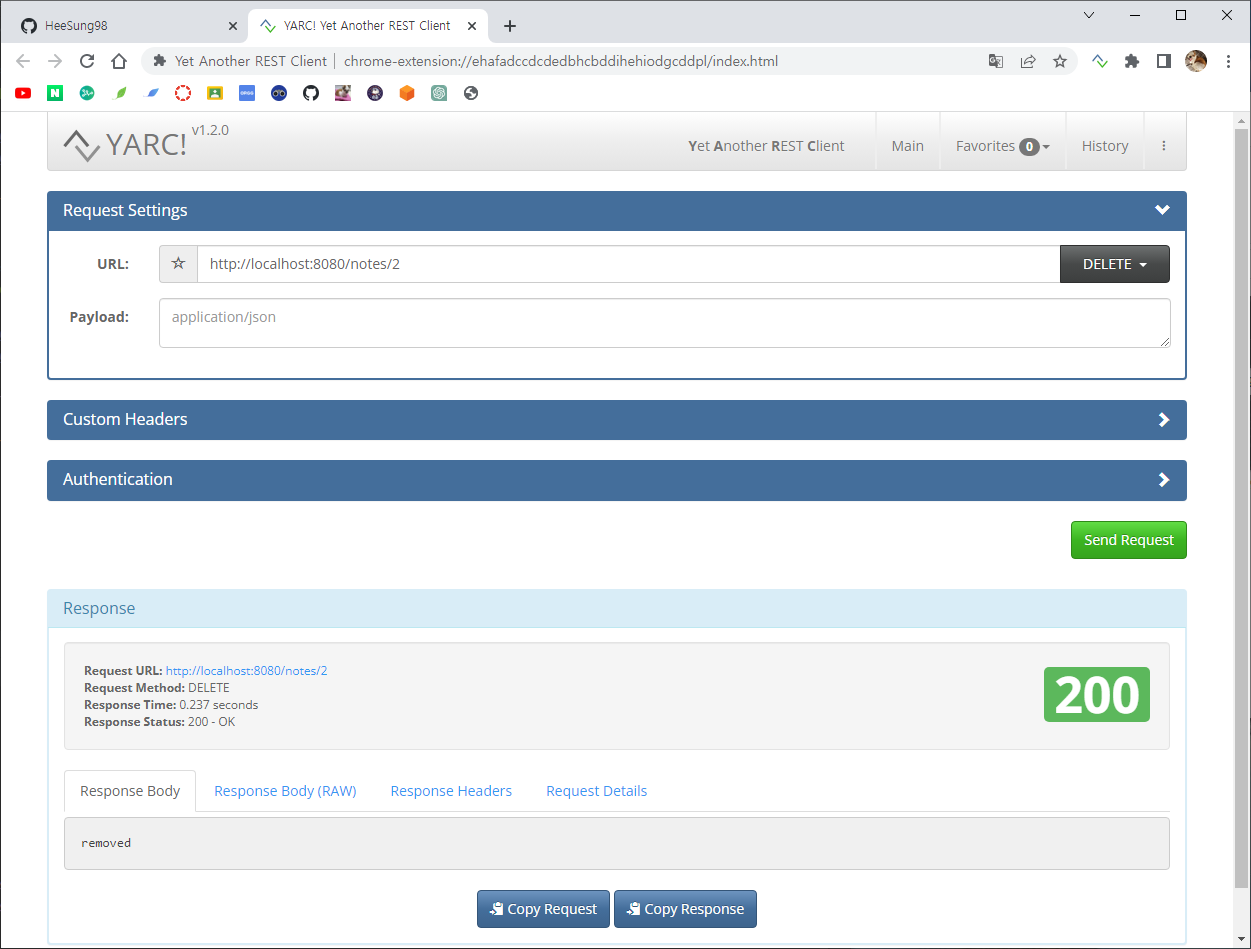1251x949 pixels.
Task: Open the extensions puzzle-piece menu
Action: [1132, 61]
